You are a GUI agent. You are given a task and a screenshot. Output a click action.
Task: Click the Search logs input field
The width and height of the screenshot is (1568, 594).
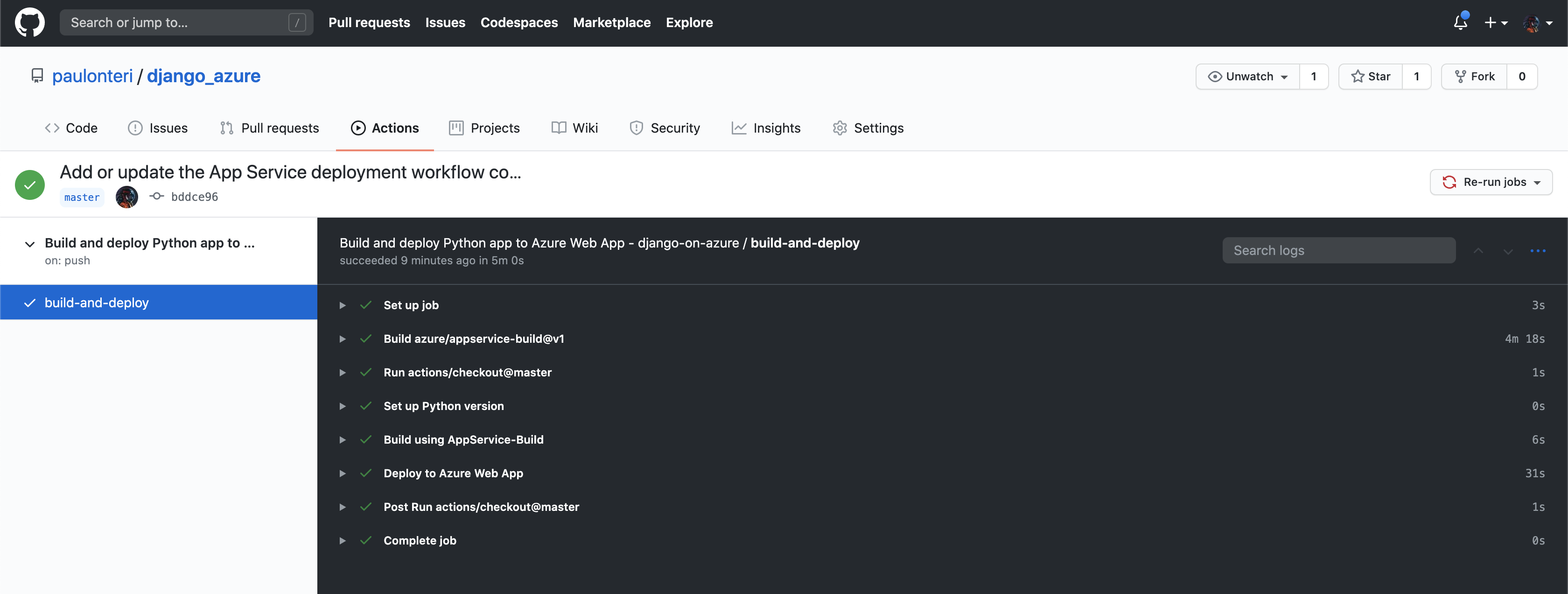[1338, 250]
